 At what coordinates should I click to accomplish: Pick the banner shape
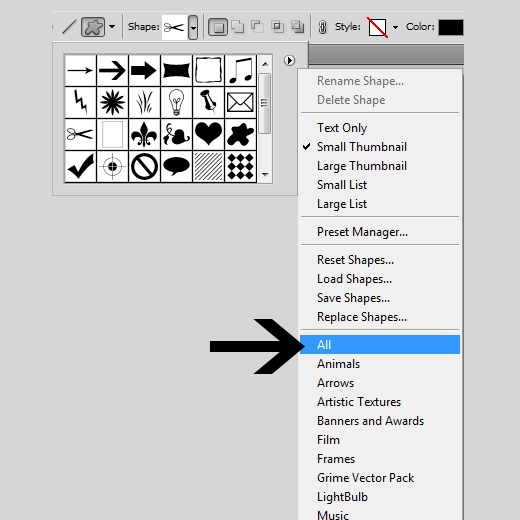pyautogui.click(x=176, y=70)
